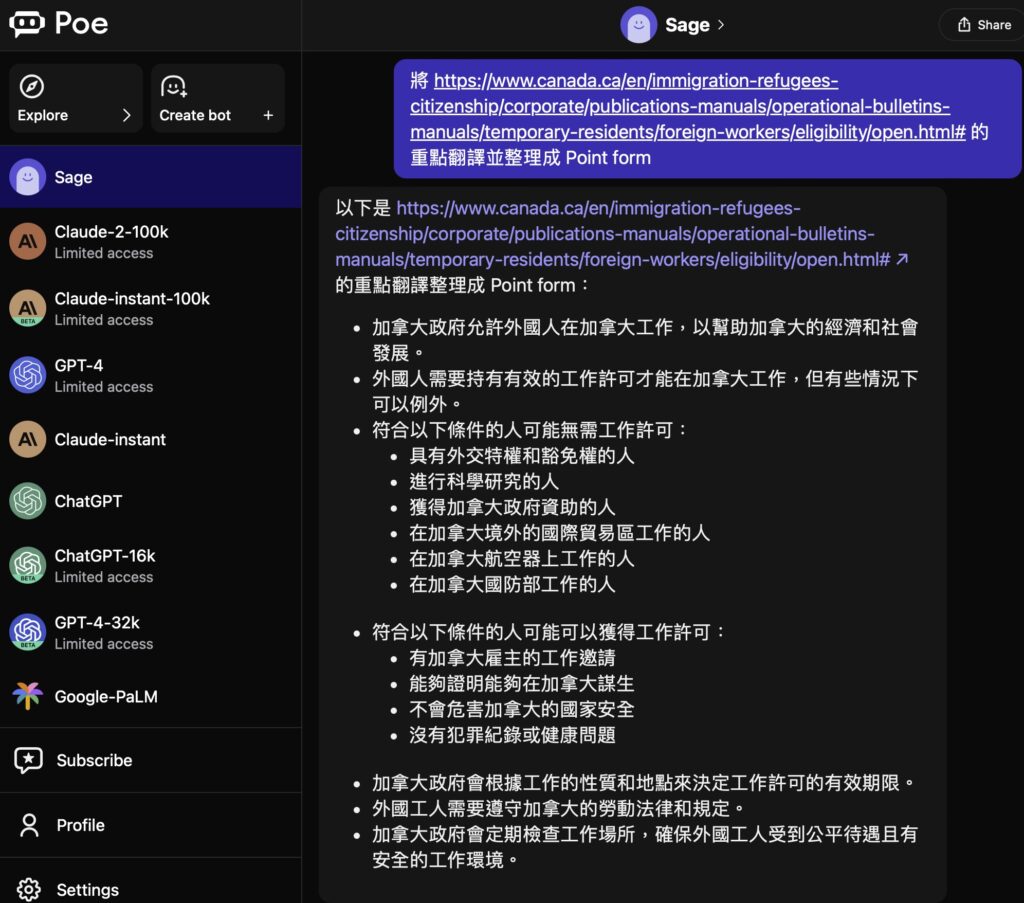Click text '重點翻譯並整理成 Point form' in user message
The width and height of the screenshot is (1024, 903).
(530, 158)
